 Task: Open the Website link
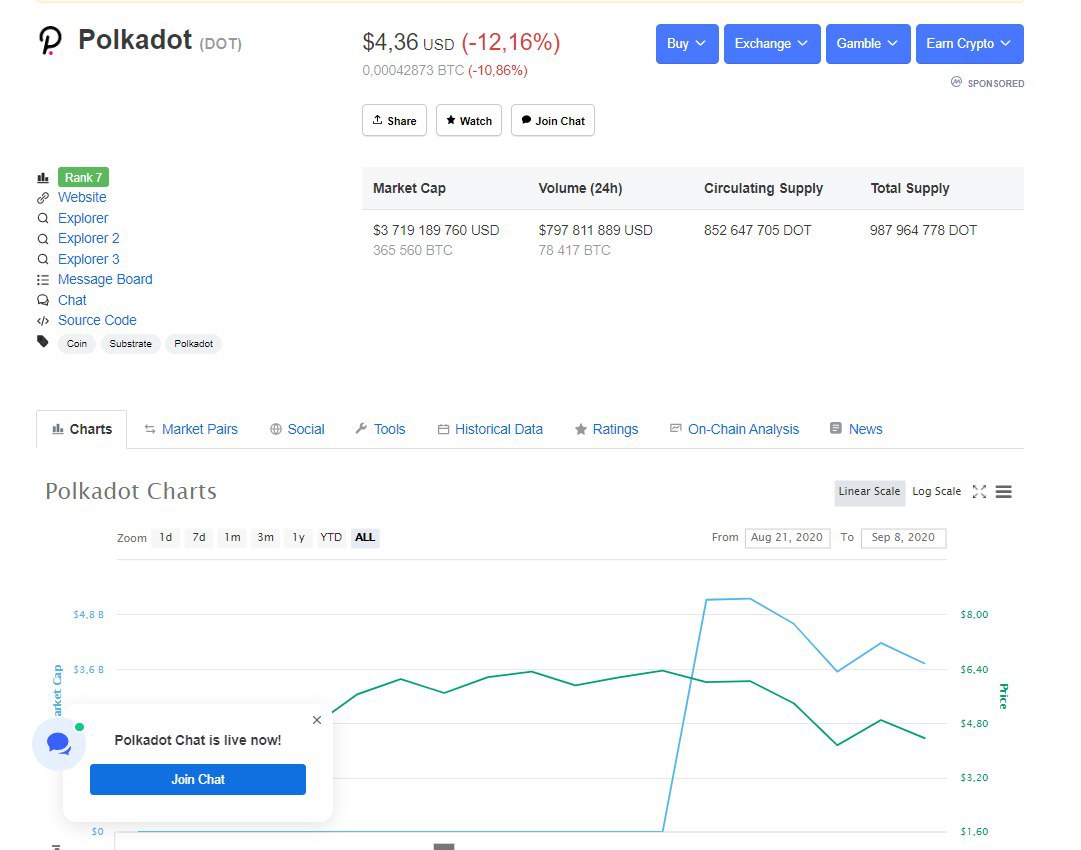click(x=82, y=197)
